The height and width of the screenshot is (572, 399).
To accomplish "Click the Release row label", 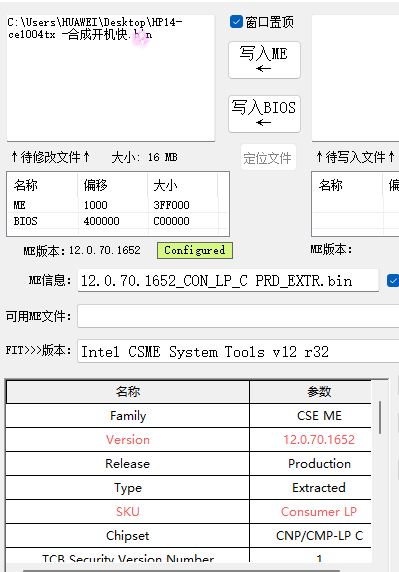I will click(128, 464).
